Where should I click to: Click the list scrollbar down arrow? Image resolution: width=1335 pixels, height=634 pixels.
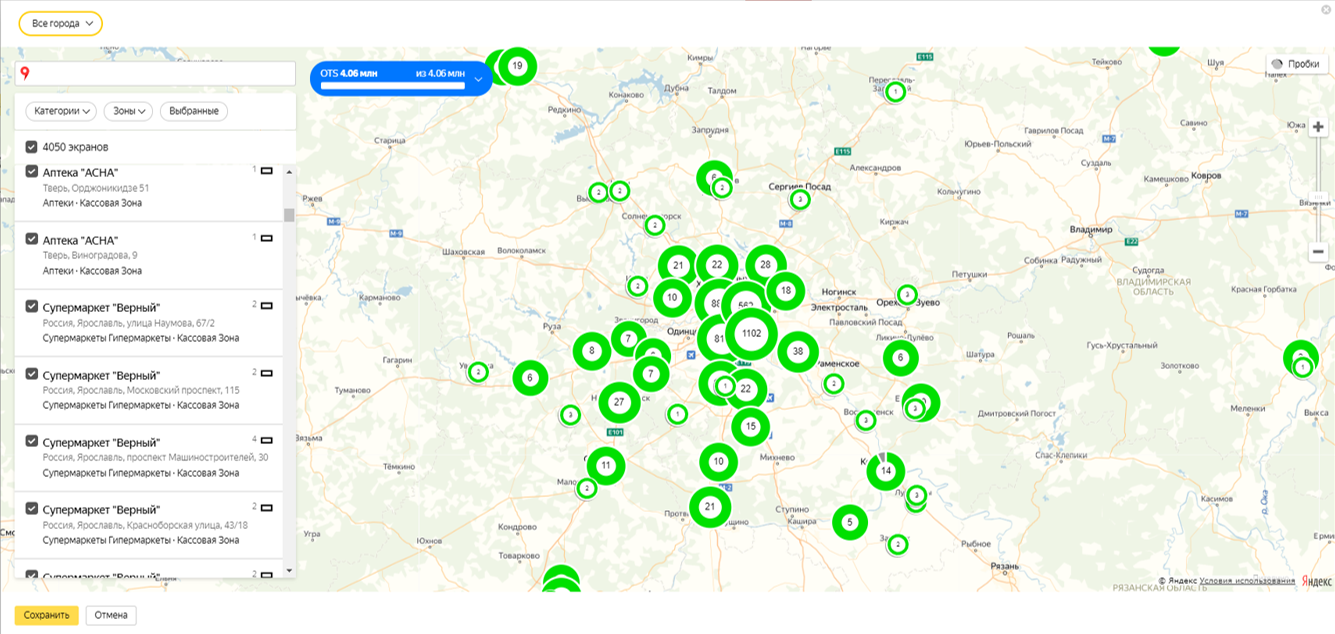(289, 570)
